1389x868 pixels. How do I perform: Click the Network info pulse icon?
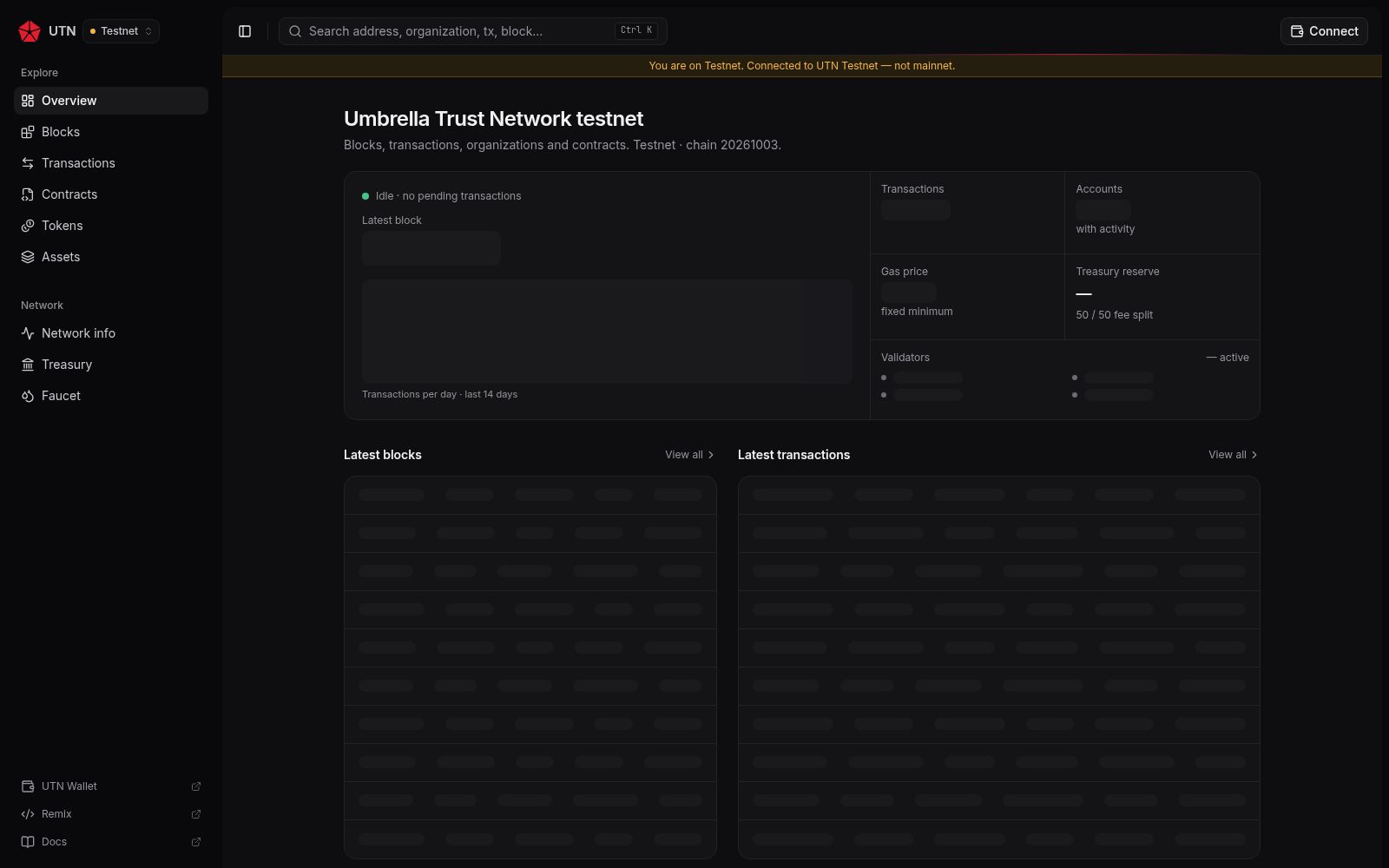click(28, 333)
